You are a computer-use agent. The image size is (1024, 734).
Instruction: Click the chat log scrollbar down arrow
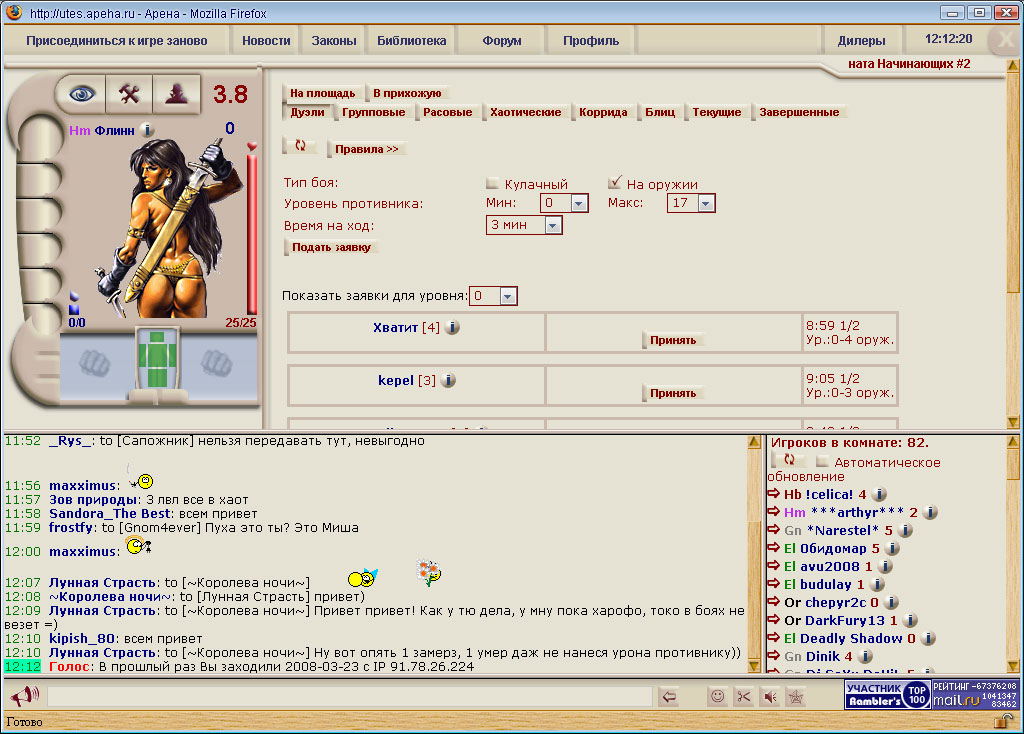(x=754, y=665)
